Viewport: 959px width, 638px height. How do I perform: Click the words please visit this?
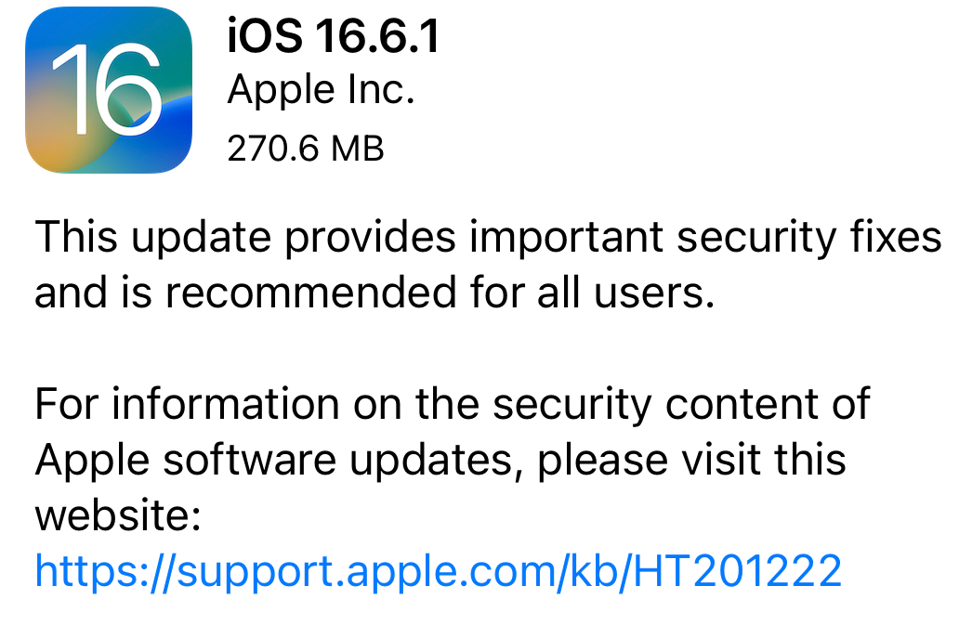(692, 460)
